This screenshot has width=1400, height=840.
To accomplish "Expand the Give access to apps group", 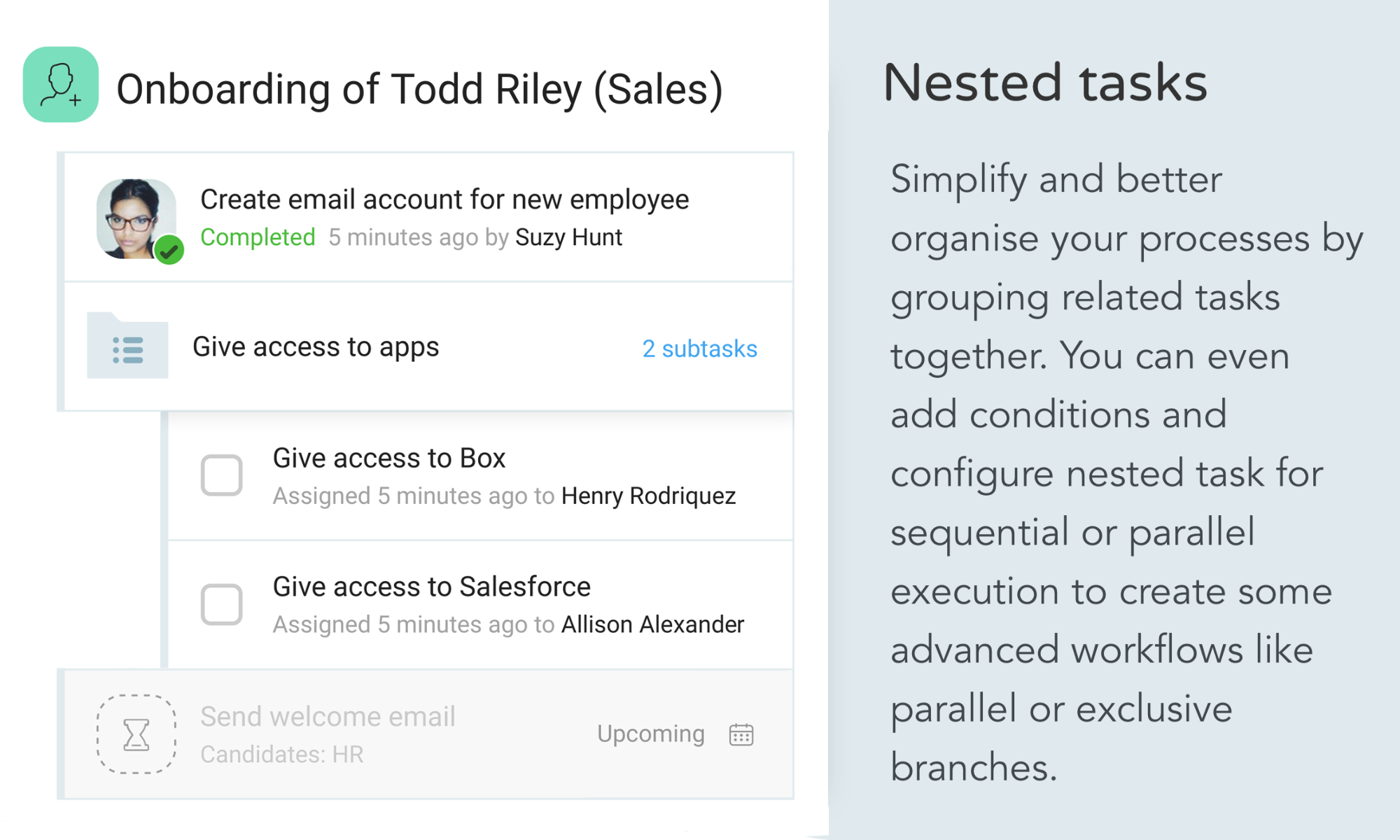I will click(316, 347).
